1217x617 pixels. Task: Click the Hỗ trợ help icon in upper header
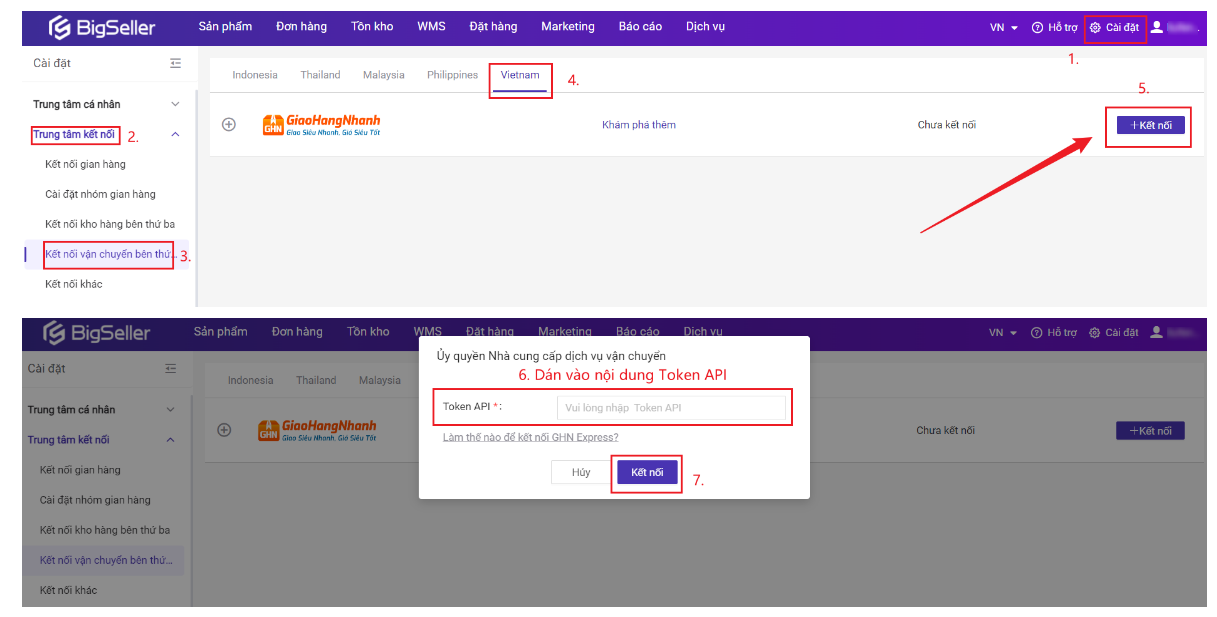click(1054, 27)
